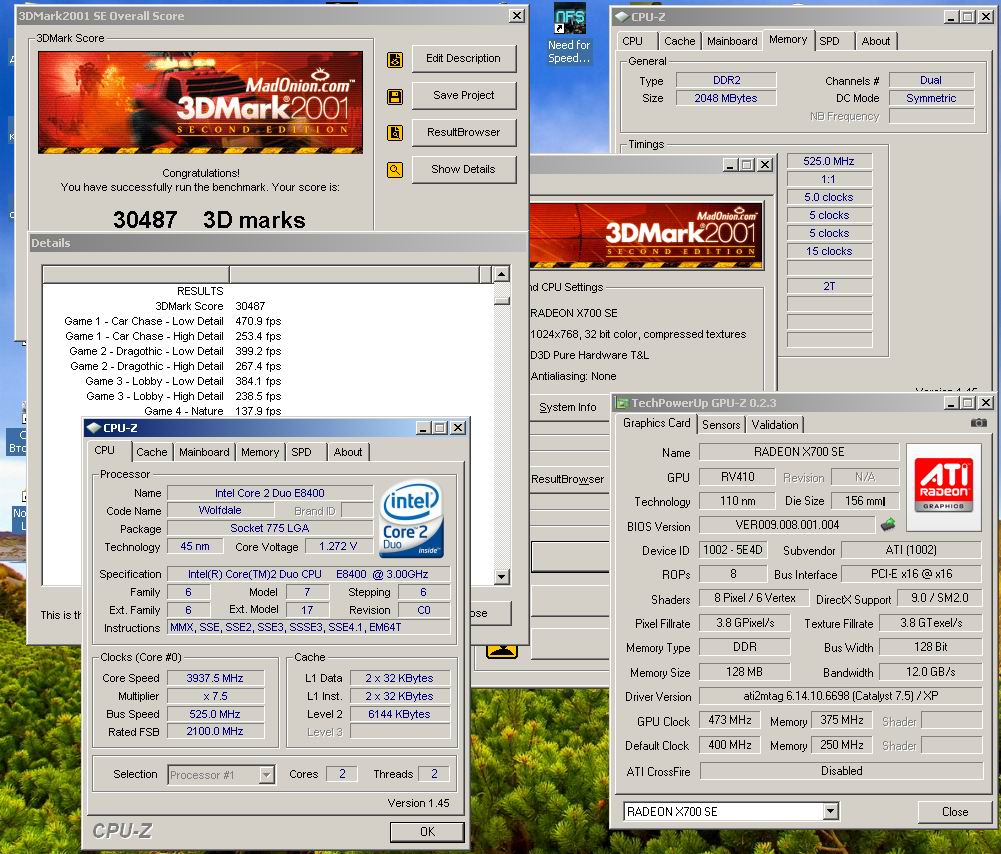Image resolution: width=1001 pixels, height=854 pixels.
Task: Click the ATI CrossFire Disabled field
Action: pos(841,771)
